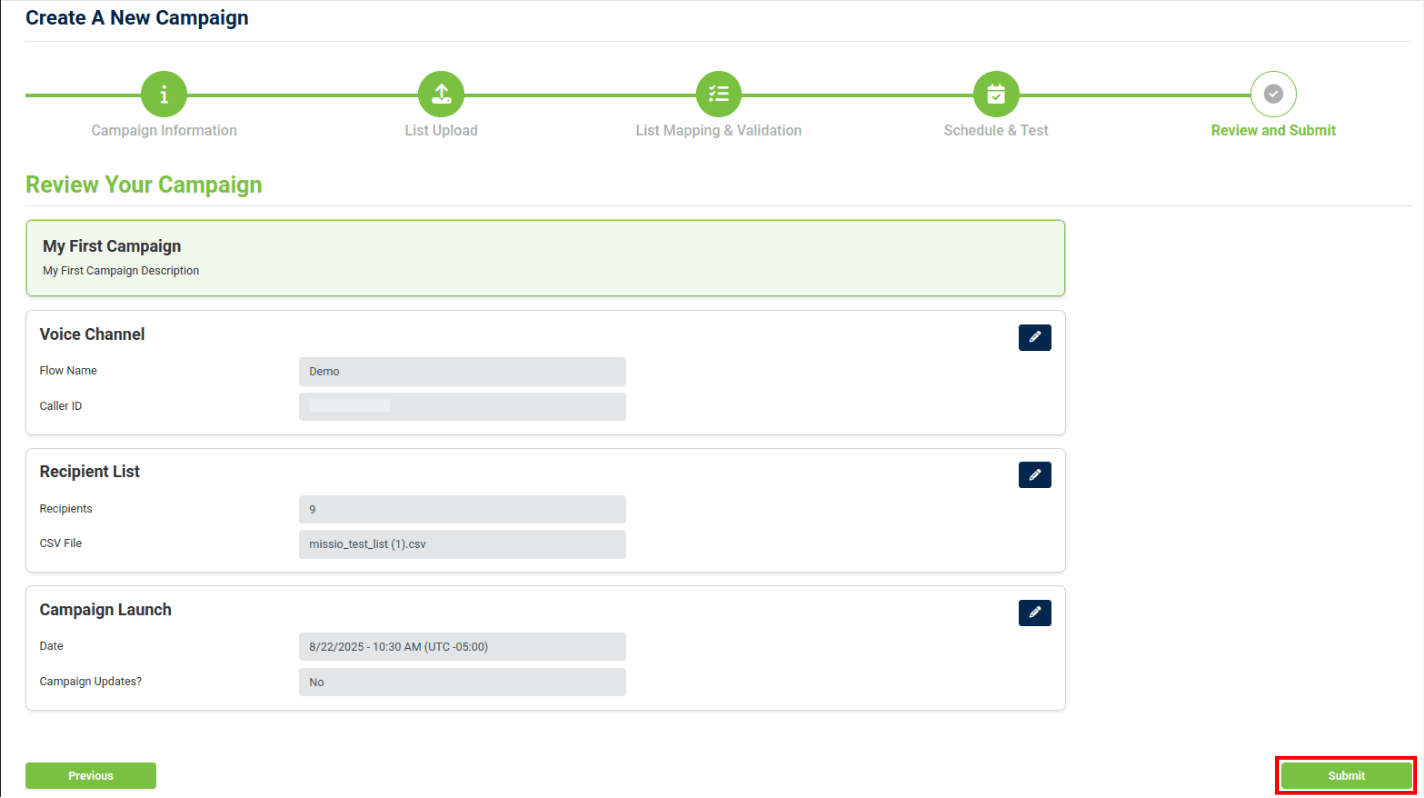Go back with the Previous button

(91, 776)
